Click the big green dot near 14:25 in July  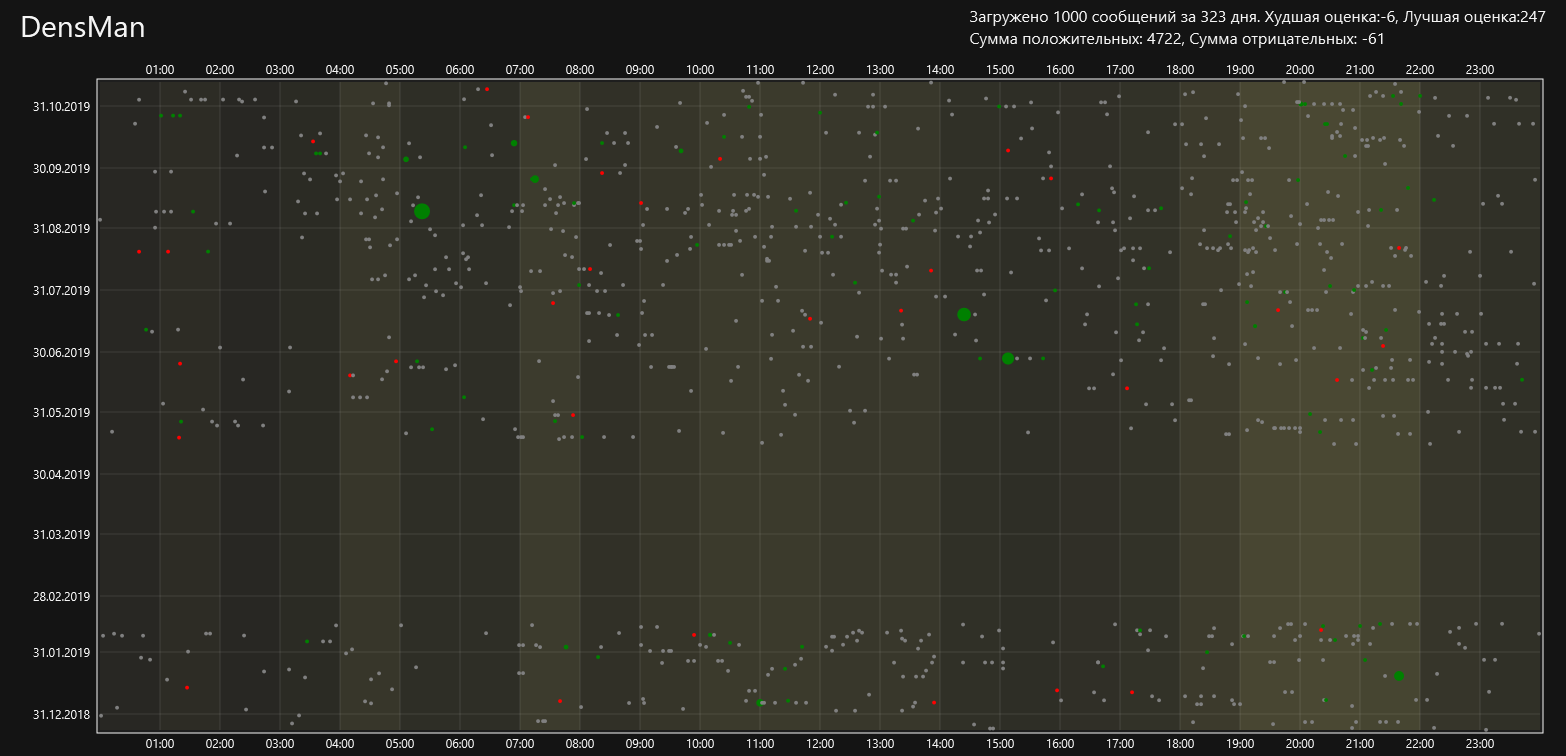[964, 314]
